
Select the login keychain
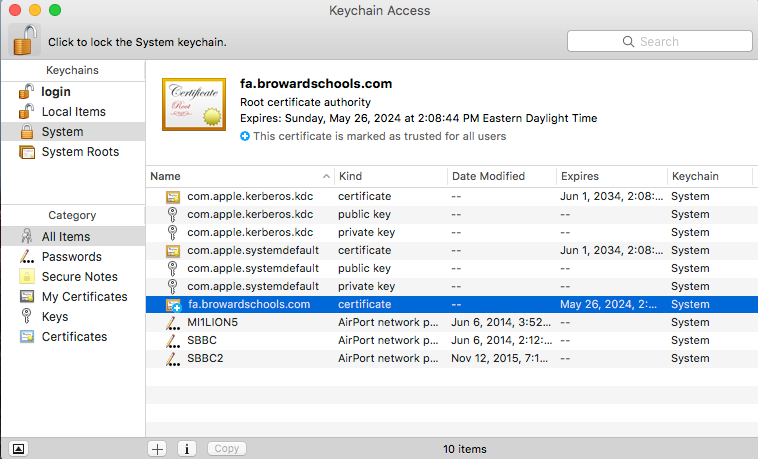coord(73,91)
